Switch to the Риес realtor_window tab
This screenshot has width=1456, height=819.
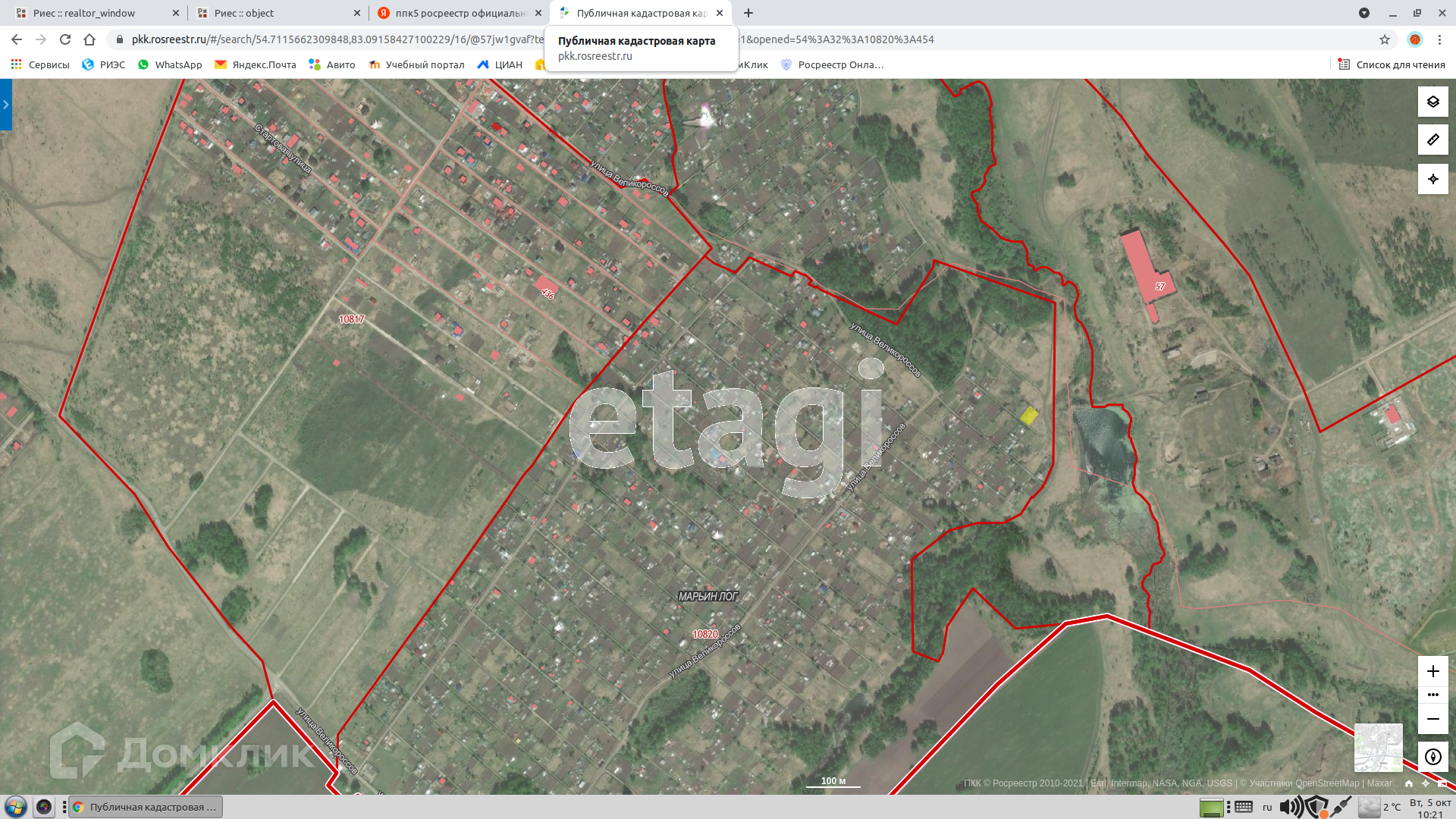(83, 13)
